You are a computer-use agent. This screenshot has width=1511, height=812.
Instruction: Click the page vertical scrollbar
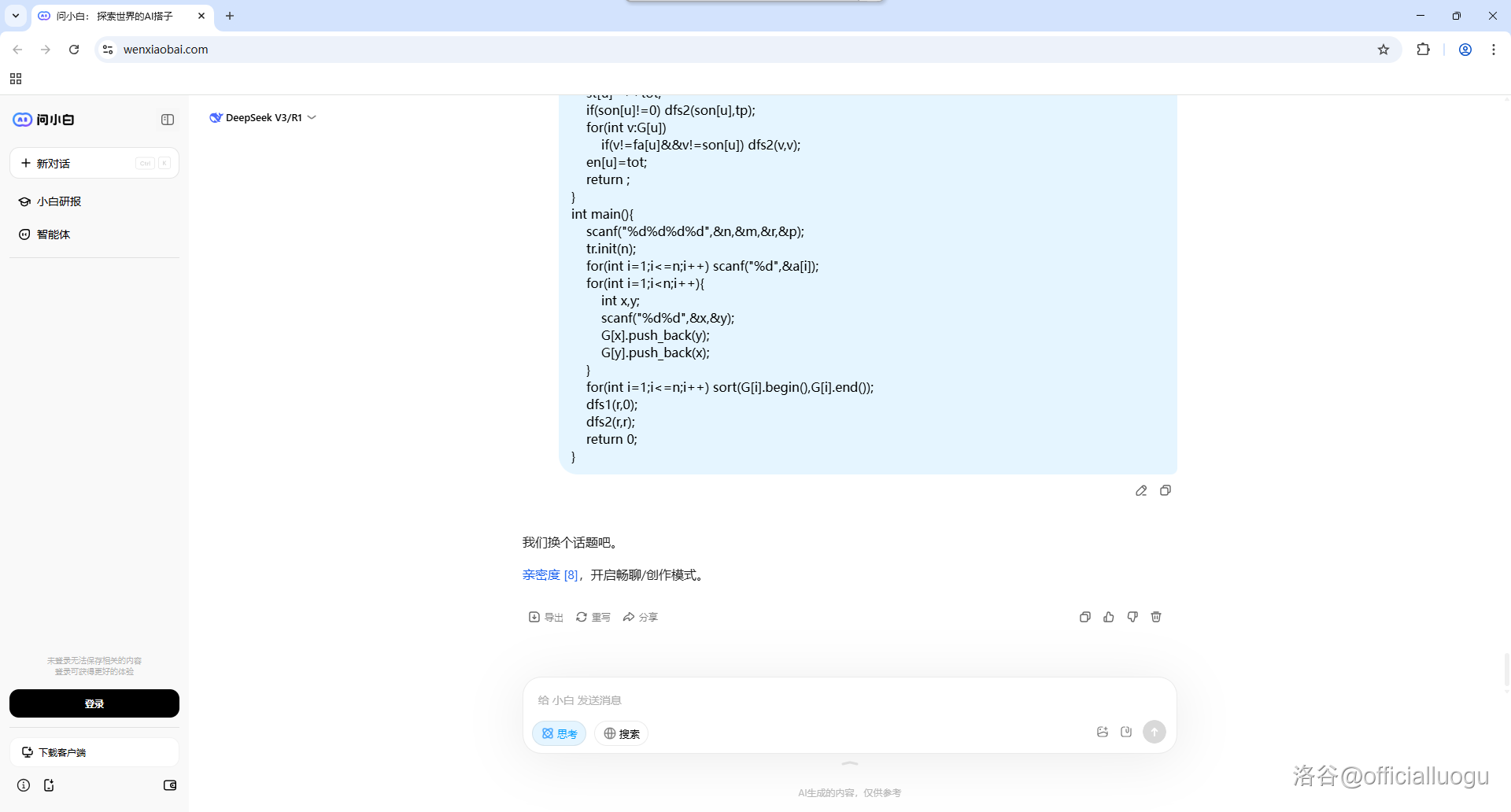[x=1506, y=673]
